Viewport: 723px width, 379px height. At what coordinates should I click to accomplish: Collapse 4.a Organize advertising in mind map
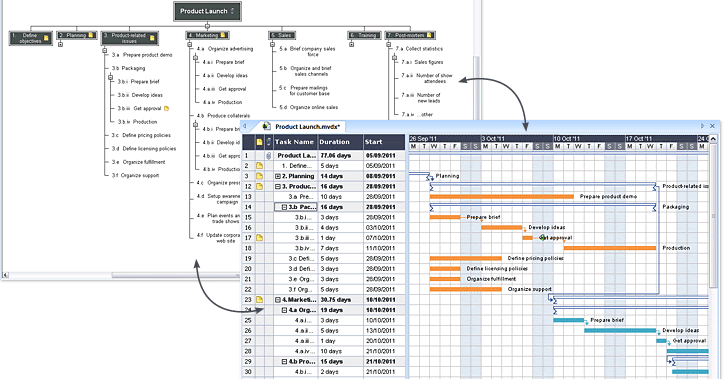click(196, 58)
